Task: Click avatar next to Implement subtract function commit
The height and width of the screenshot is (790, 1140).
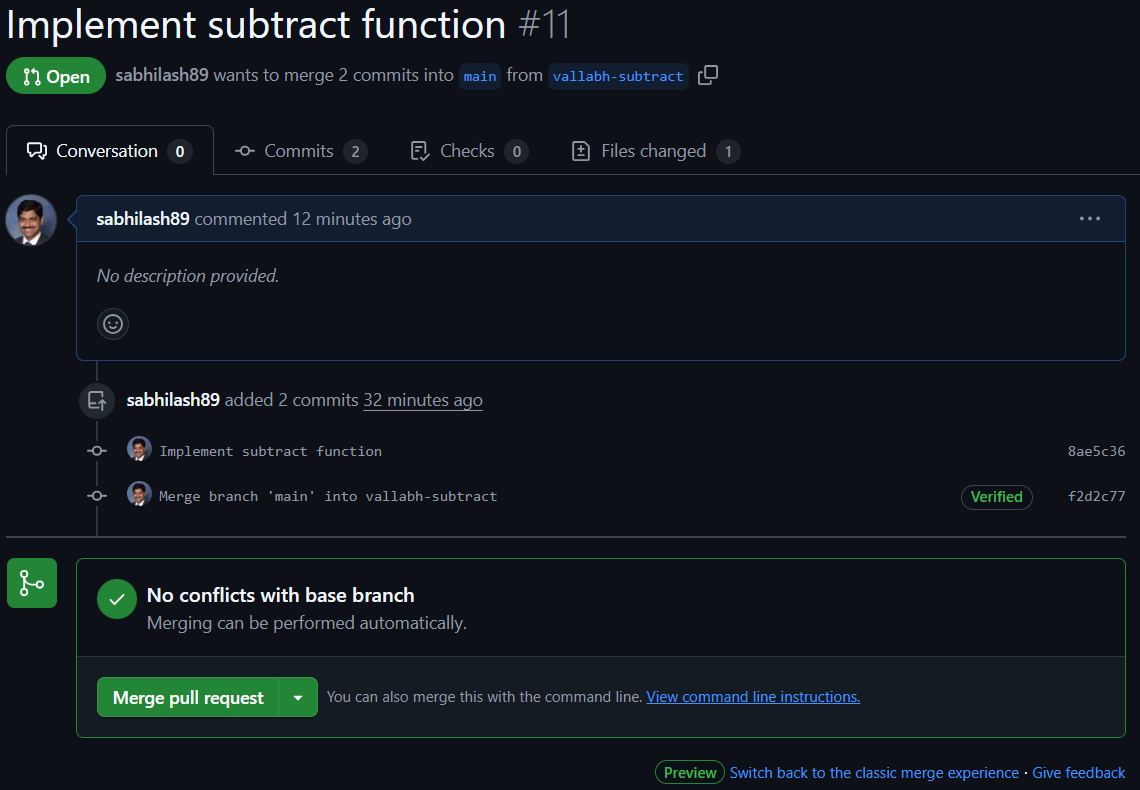Action: tap(139, 450)
